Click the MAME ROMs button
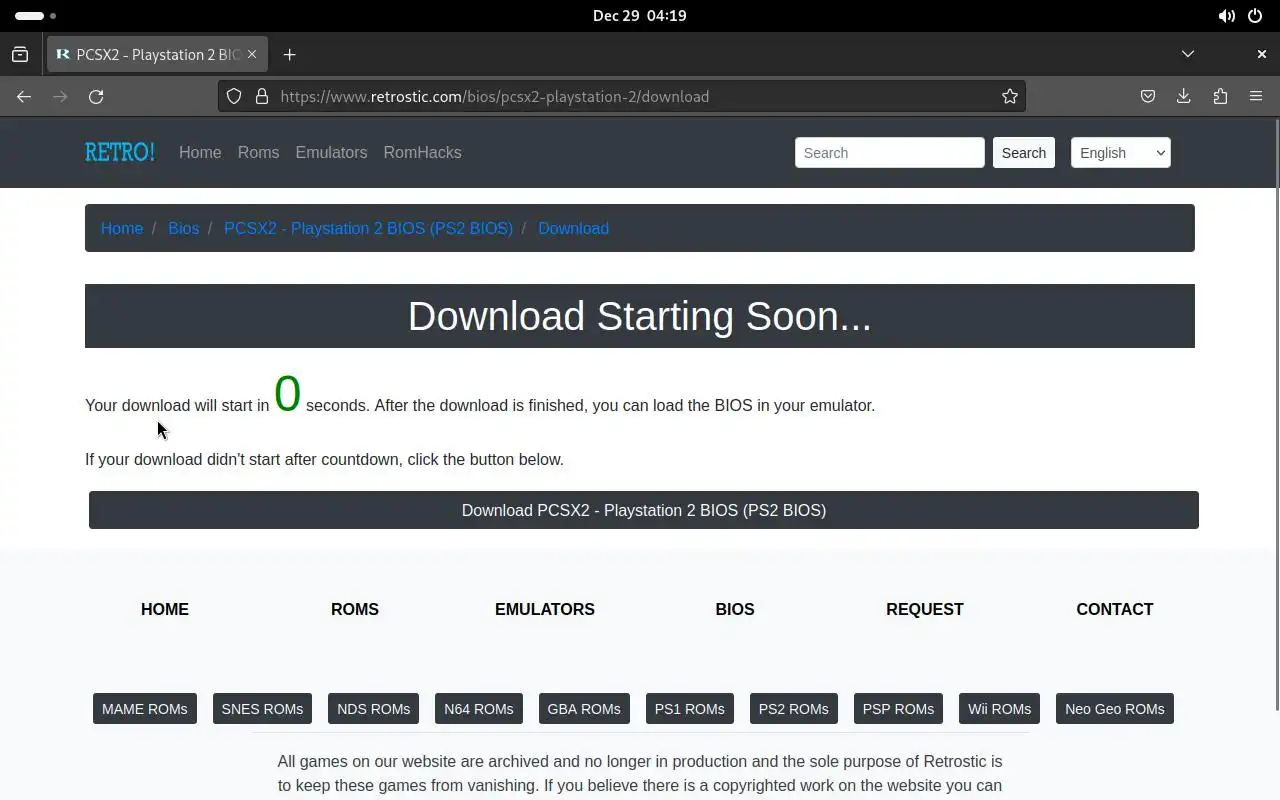Viewport: 1280px width, 800px height. pos(145,709)
